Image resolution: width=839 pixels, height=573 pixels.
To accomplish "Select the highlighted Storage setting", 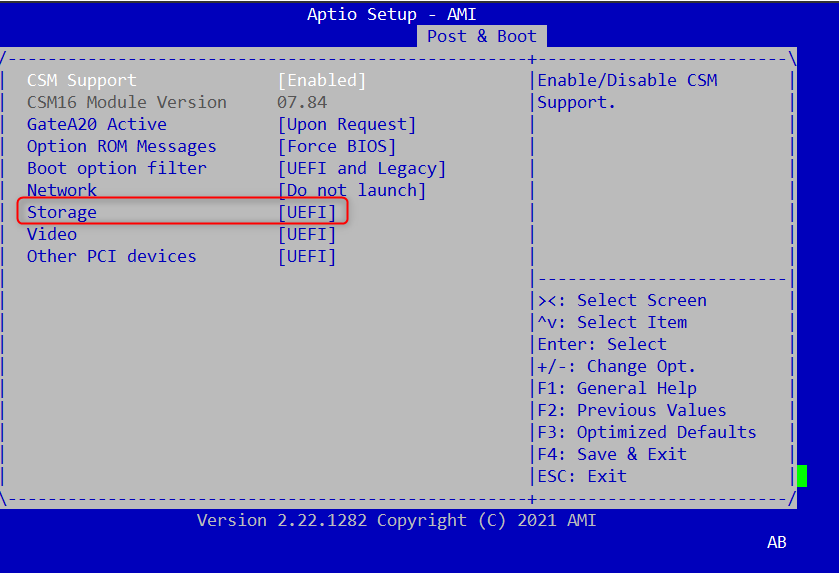I will (61, 212).
